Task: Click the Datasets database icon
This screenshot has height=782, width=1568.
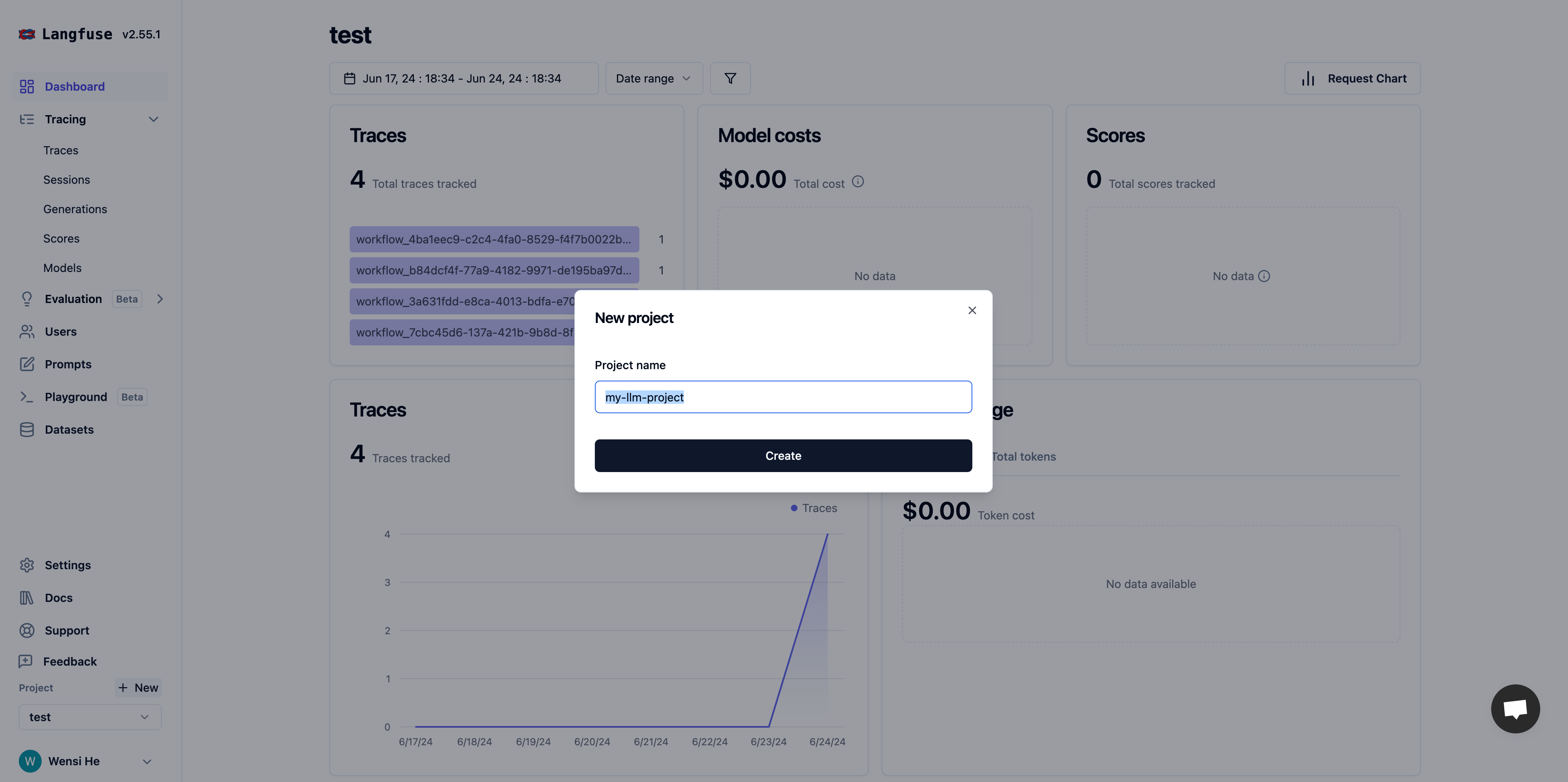Action: 27,430
